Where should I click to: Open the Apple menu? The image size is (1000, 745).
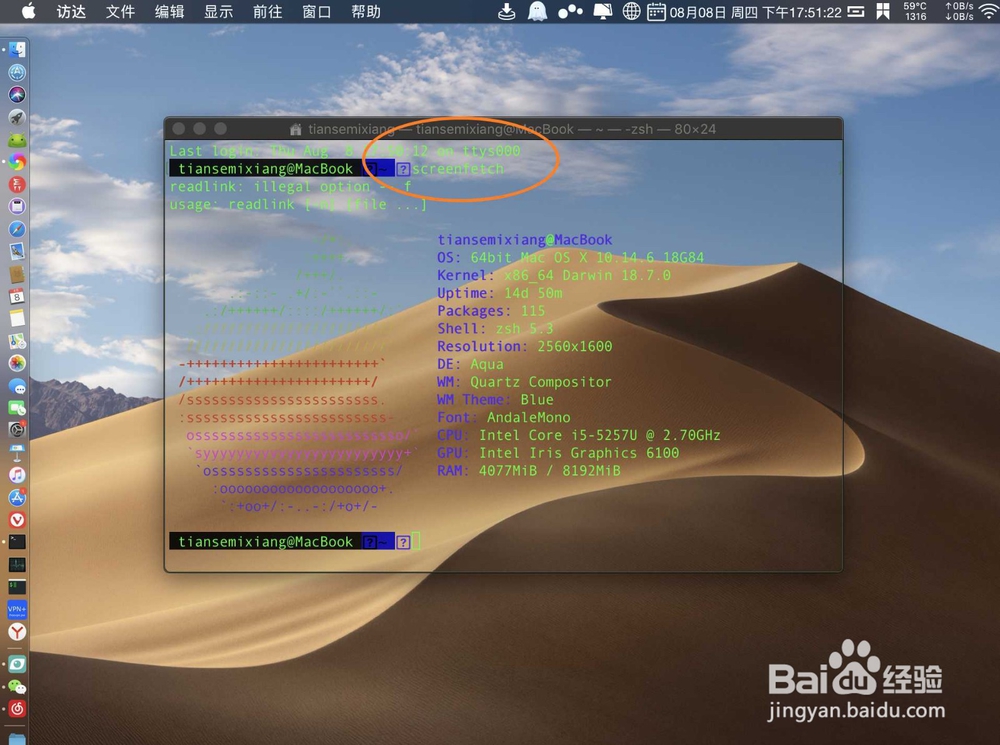tap(29, 11)
